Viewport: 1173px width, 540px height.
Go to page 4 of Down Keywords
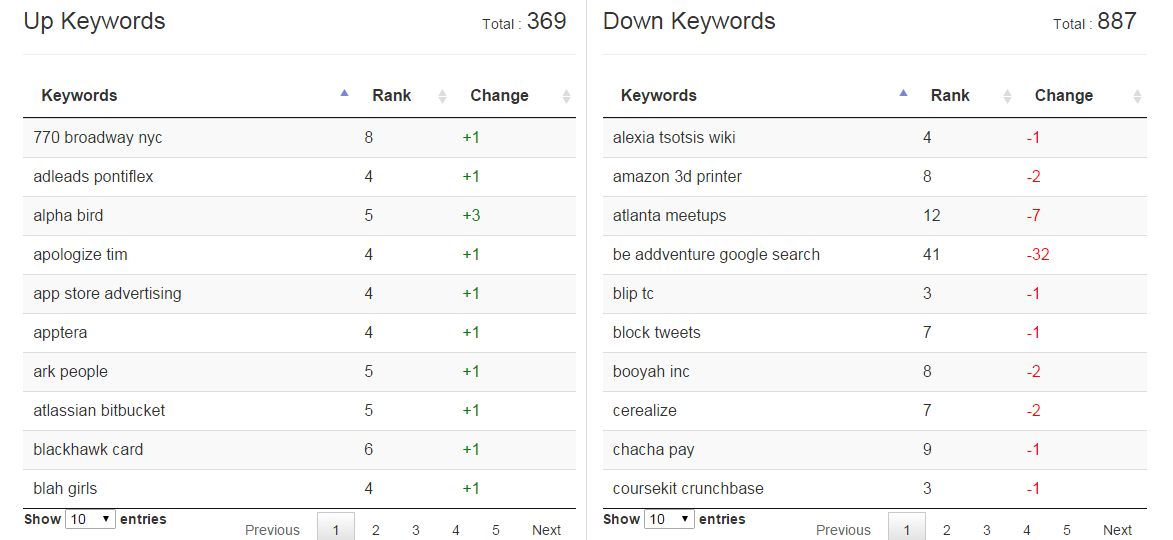1027,530
